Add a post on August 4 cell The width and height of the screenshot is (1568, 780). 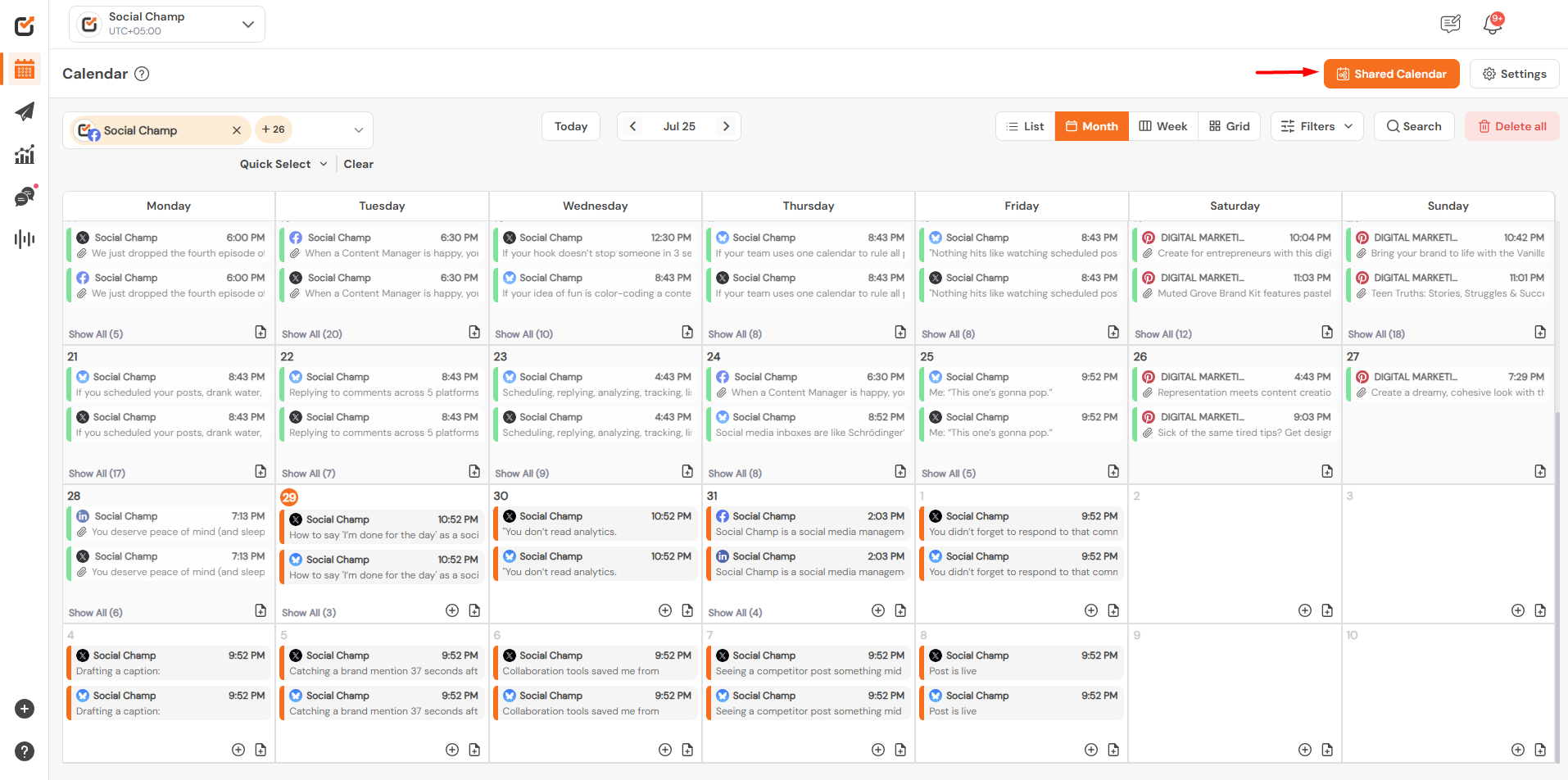238,750
